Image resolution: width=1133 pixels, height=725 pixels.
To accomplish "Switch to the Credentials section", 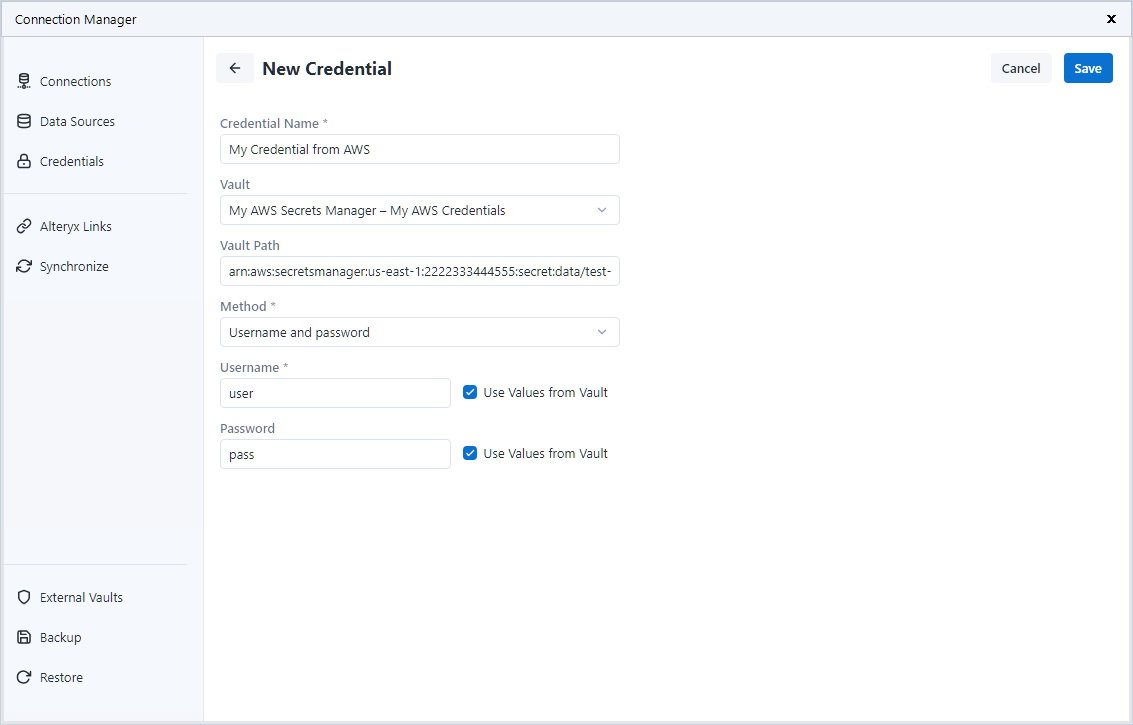I will coord(70,161).
